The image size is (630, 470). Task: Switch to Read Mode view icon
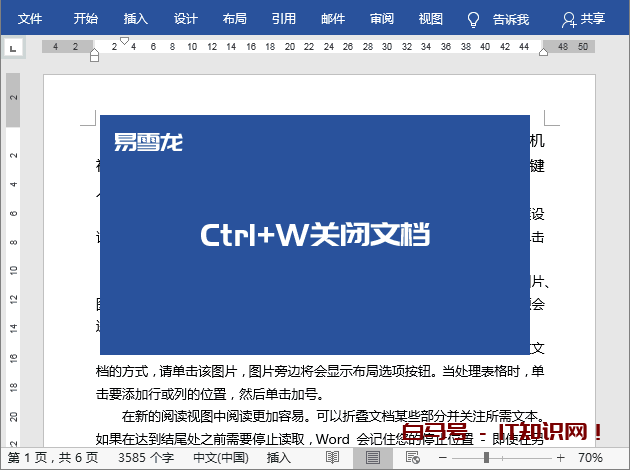click(x=334, y=457)
